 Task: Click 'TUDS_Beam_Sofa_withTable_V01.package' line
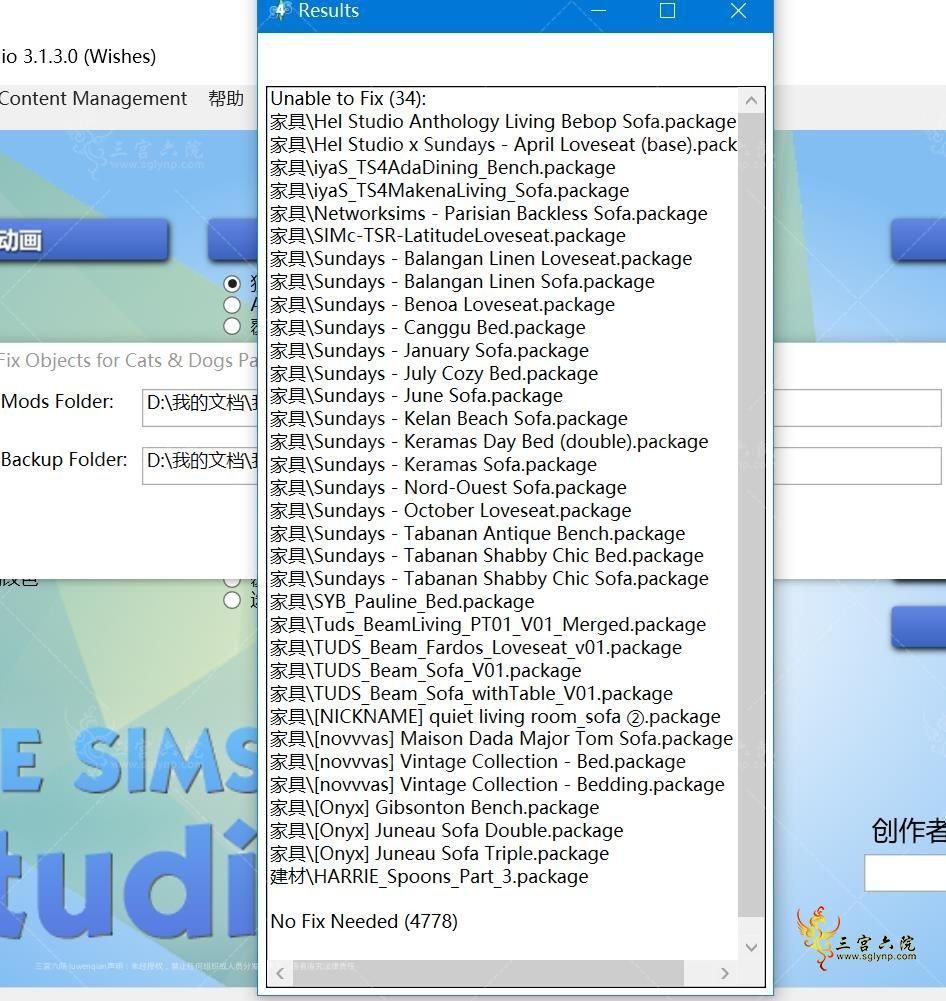(471, 693)
